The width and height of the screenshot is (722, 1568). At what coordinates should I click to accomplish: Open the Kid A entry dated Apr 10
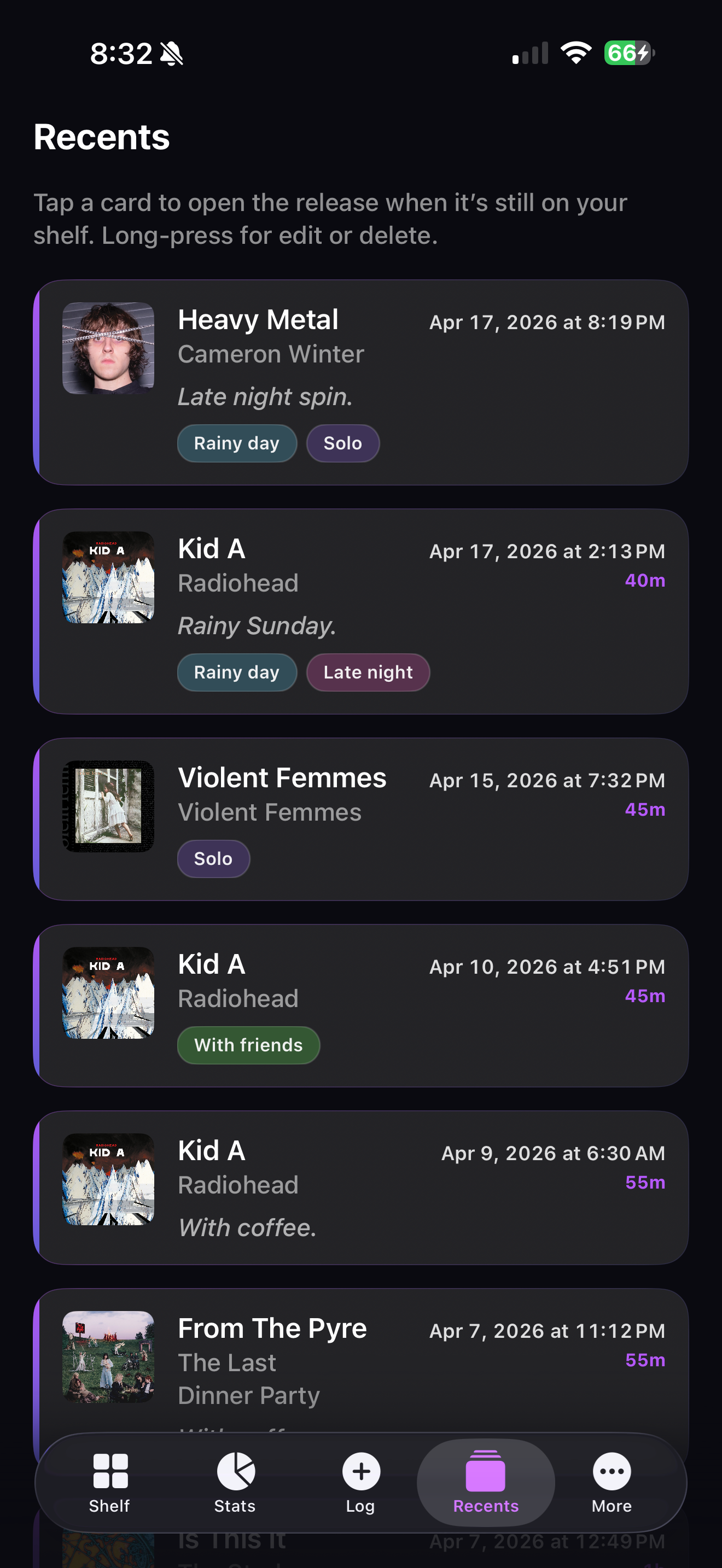361,1005
